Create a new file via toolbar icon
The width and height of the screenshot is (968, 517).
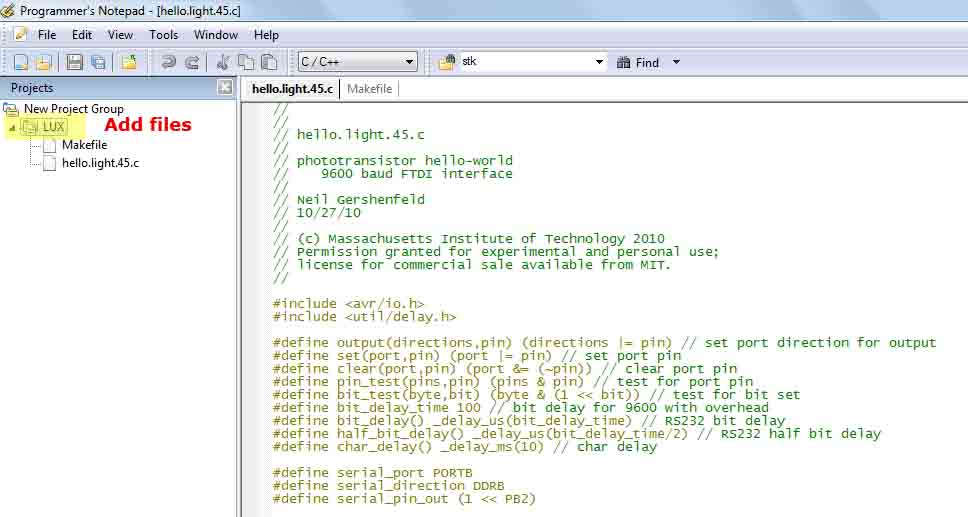point(21,62)
